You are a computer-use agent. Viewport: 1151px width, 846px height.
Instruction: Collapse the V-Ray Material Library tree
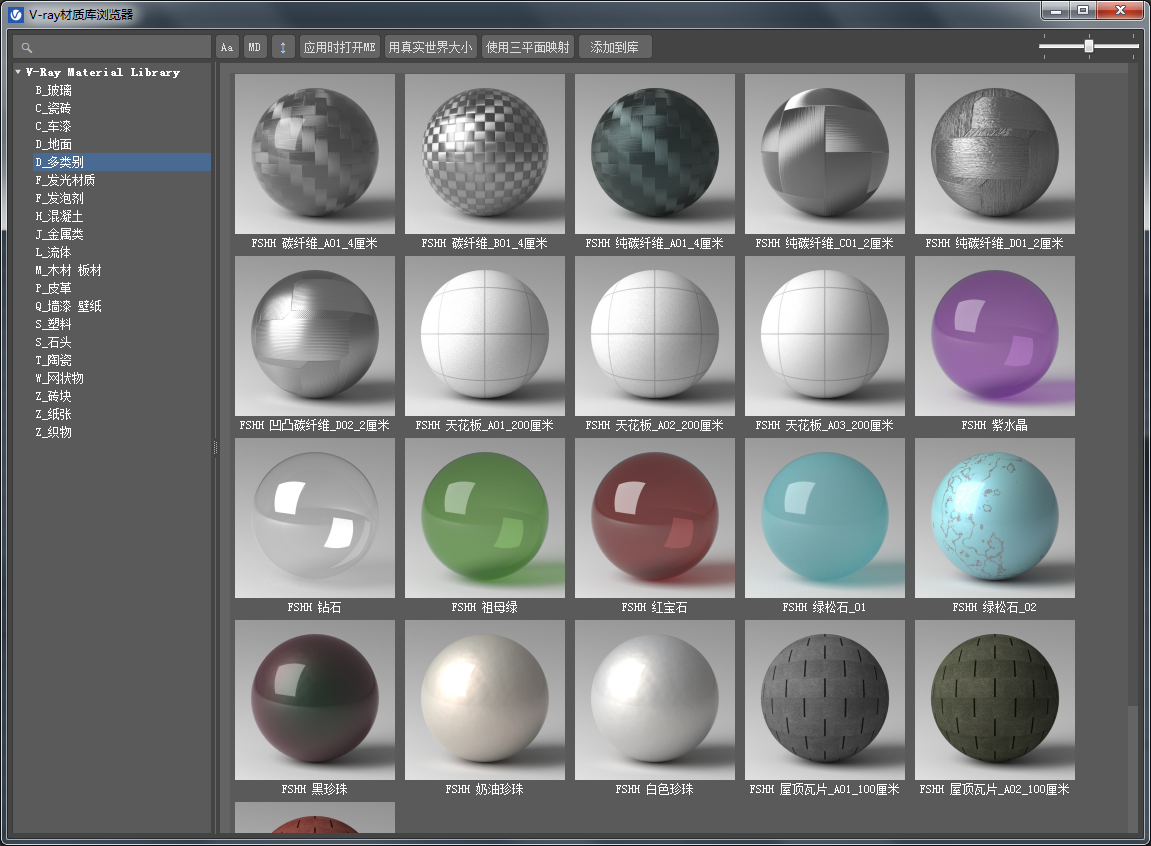click(18, 72)
